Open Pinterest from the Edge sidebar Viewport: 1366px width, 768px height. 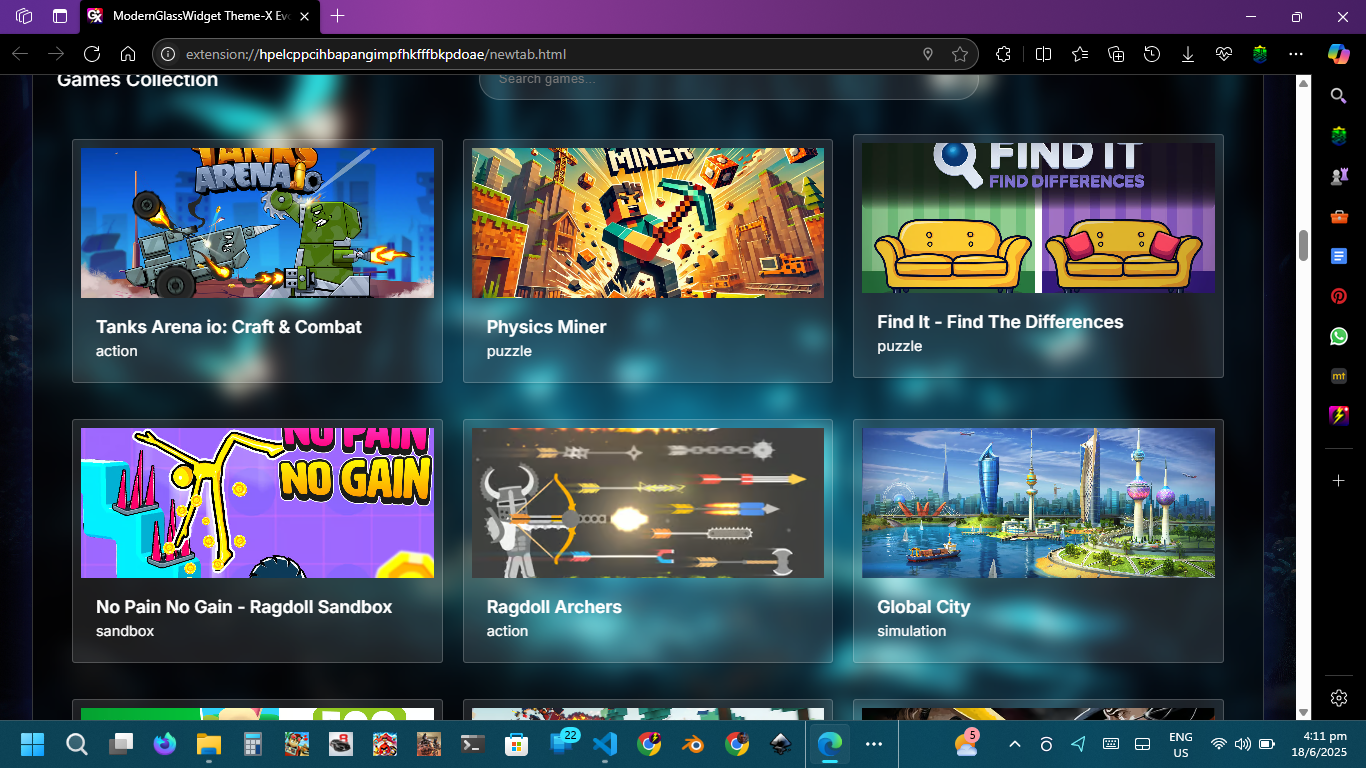coord(1338,296)
